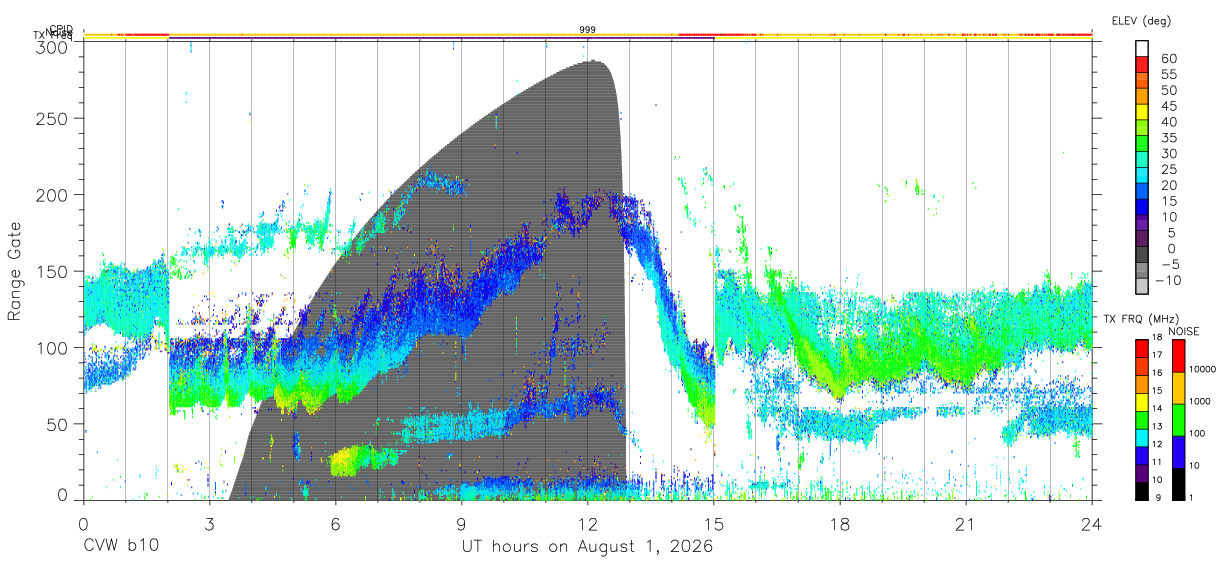Screen dimensions: 1228x567
Task: Select 'UT hours on August 1, 2026' label
Action: (x=587, y=547)
